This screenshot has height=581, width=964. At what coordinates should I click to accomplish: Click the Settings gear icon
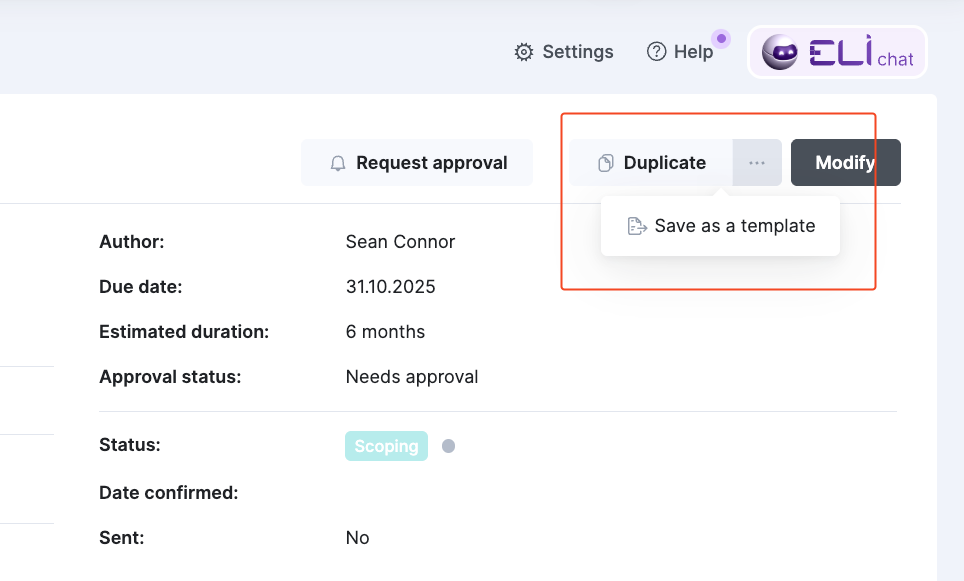pos(523,52)
